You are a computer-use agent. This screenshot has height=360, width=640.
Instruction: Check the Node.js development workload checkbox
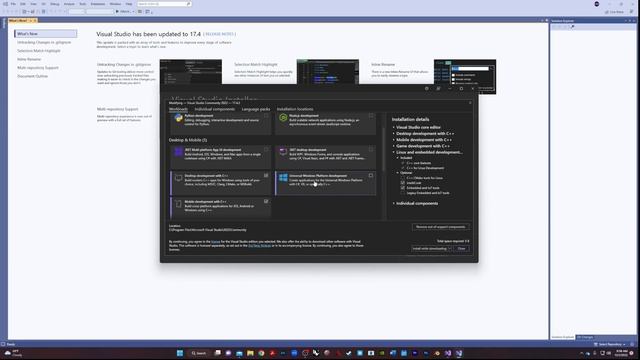[x=371, y=116]
